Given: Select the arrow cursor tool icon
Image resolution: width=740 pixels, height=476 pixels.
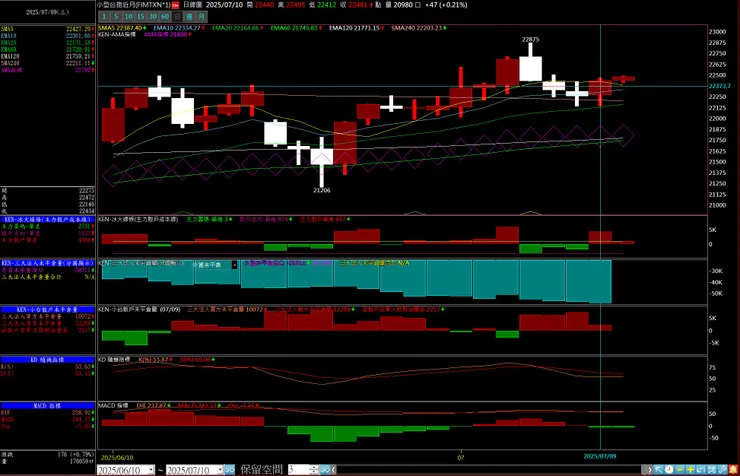Looking at the screenshot, I should tap(659, 470).
